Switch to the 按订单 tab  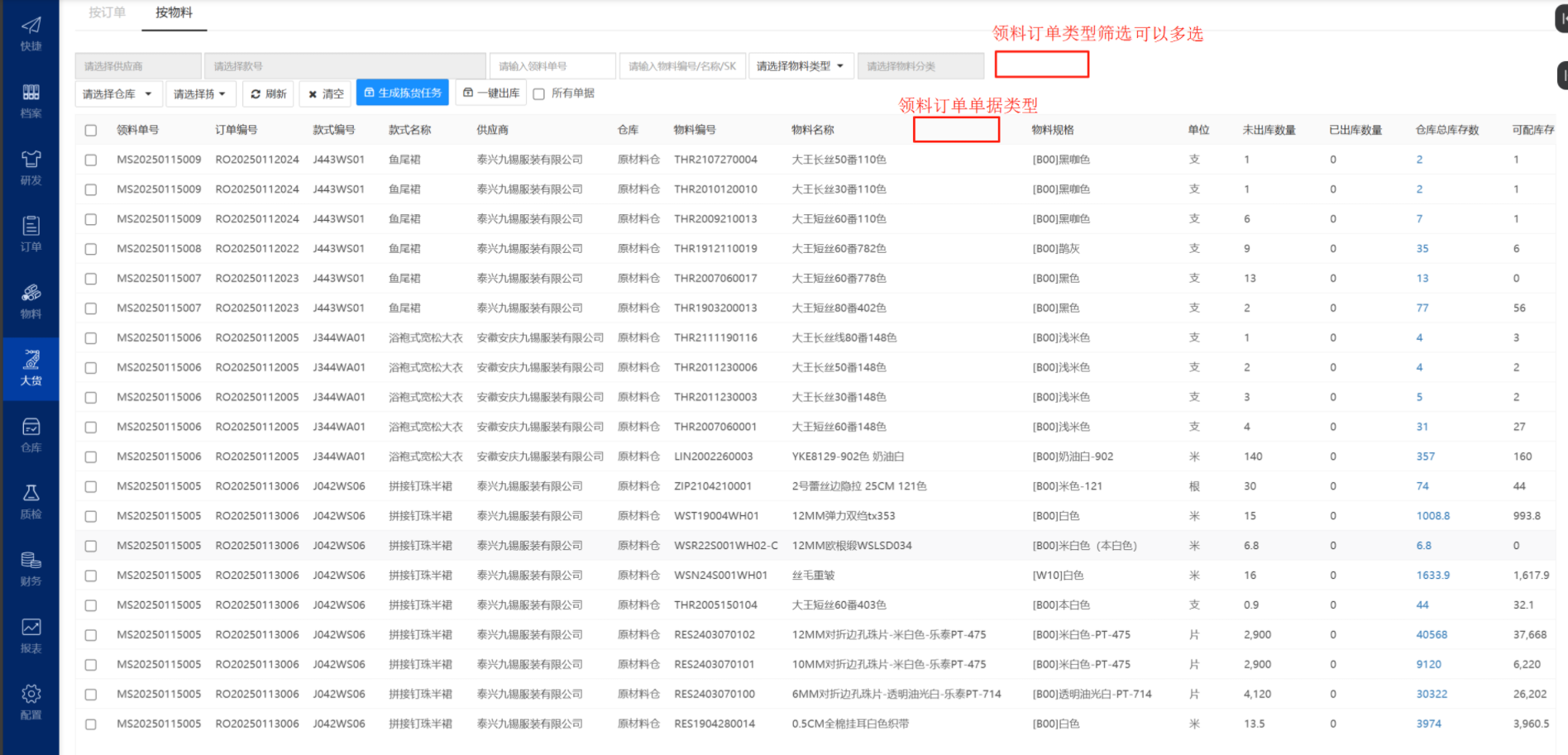coord(108,13)
